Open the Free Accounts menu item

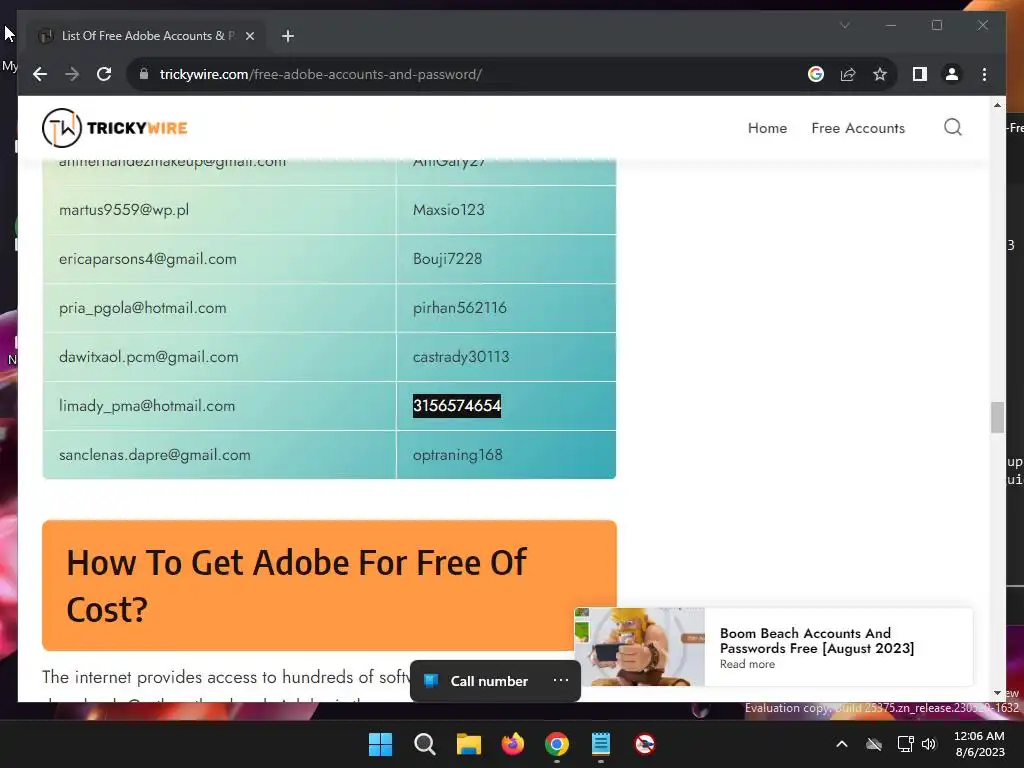(x=858, y=128)
